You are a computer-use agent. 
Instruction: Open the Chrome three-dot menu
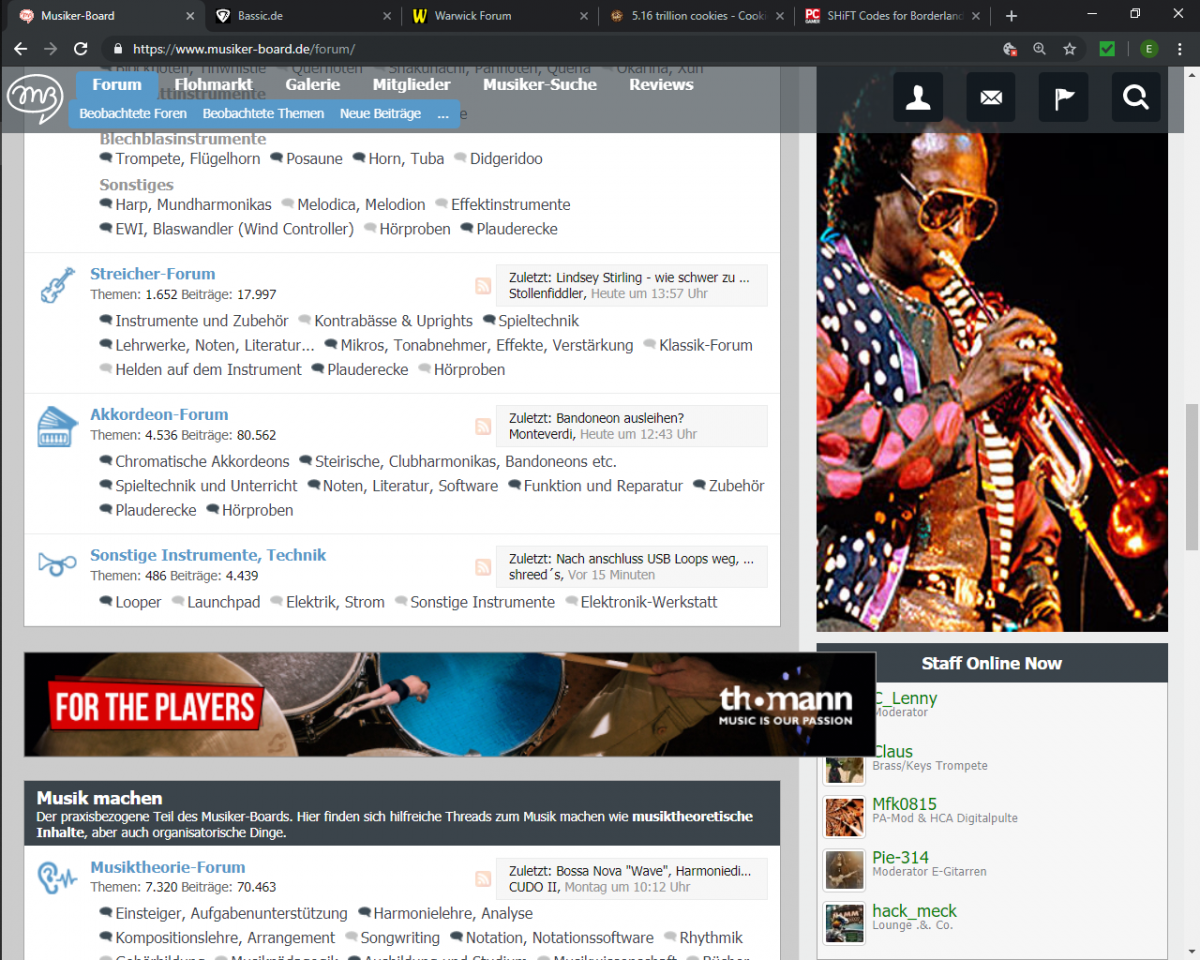point(1182,48)
